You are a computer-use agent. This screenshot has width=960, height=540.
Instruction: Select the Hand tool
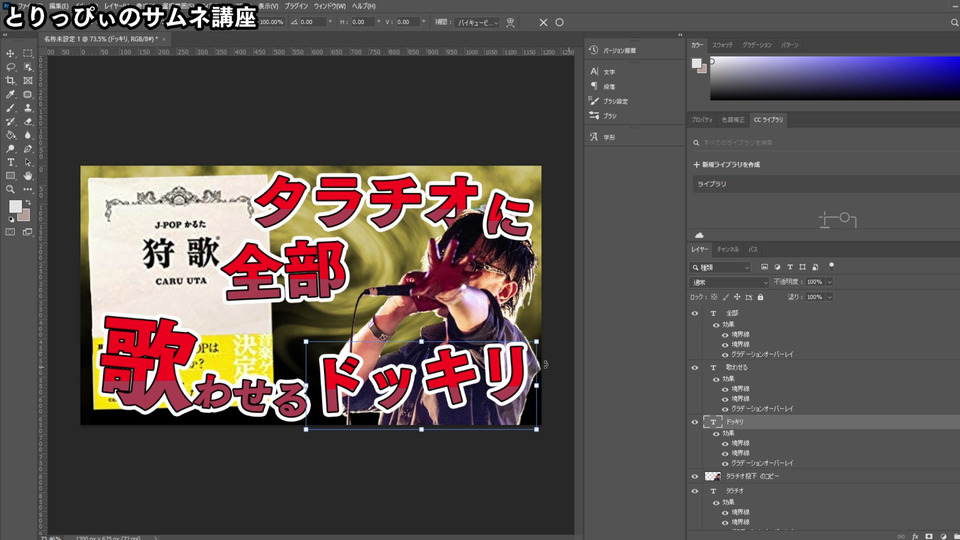click(28, 176)
